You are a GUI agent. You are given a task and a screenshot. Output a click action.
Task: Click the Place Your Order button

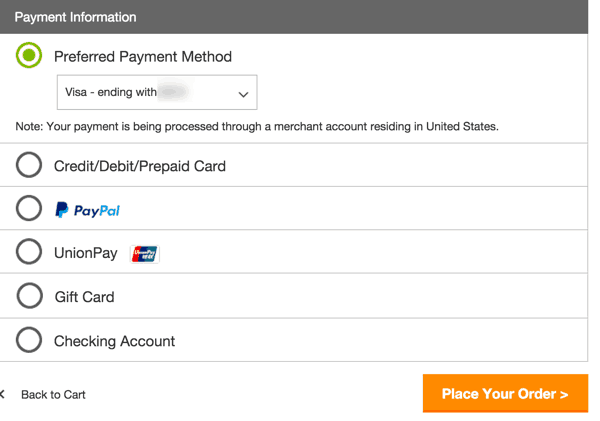[505, 393]
